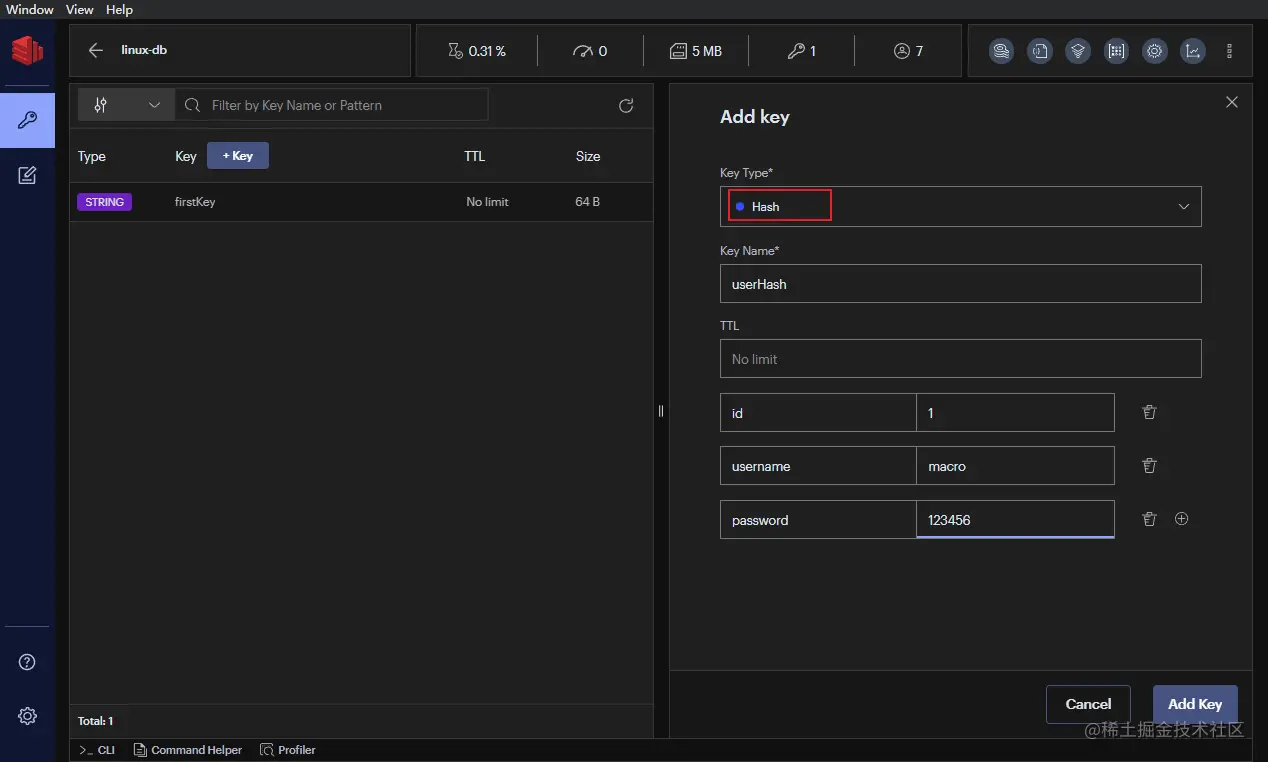Delete the id field row
The width and height of the screenshot is (1268, 762).
(1149, 412)
